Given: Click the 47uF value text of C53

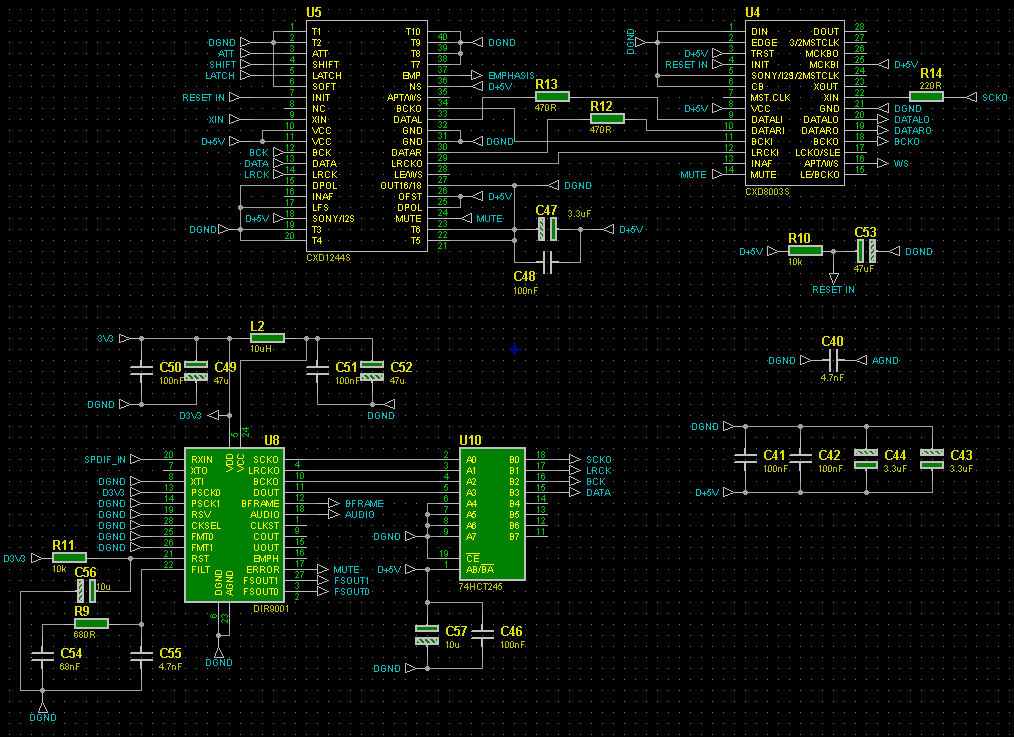Looking at the screenshot, I should click(864, 268).
